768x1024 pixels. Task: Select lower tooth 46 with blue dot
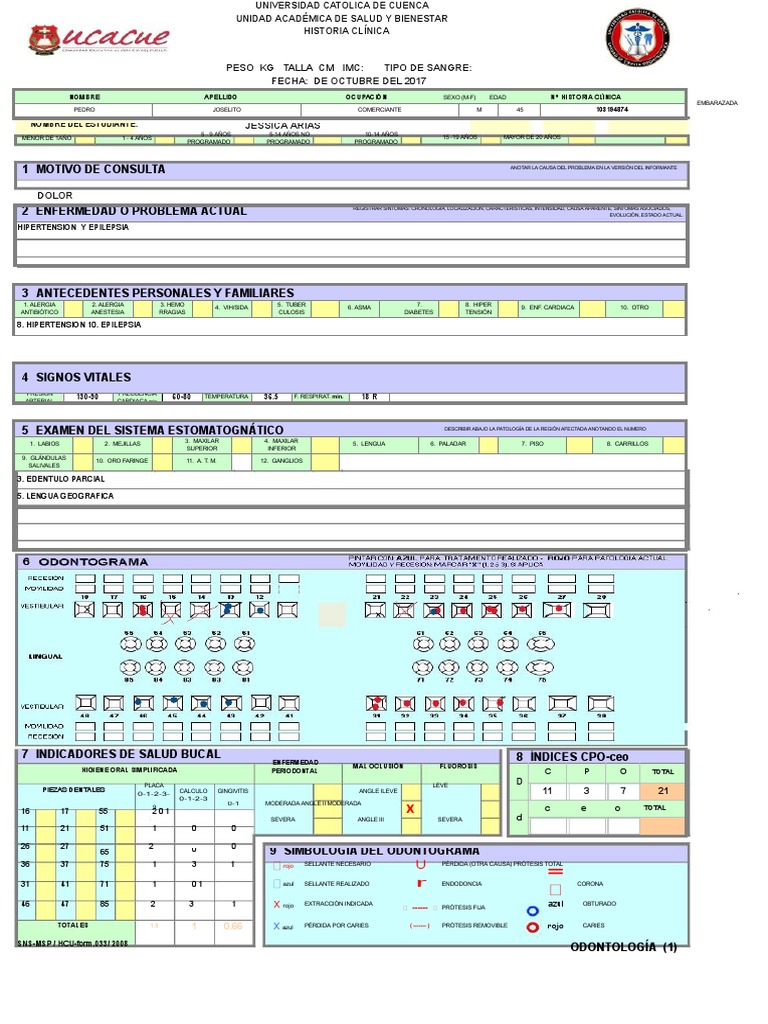[144, 703]
